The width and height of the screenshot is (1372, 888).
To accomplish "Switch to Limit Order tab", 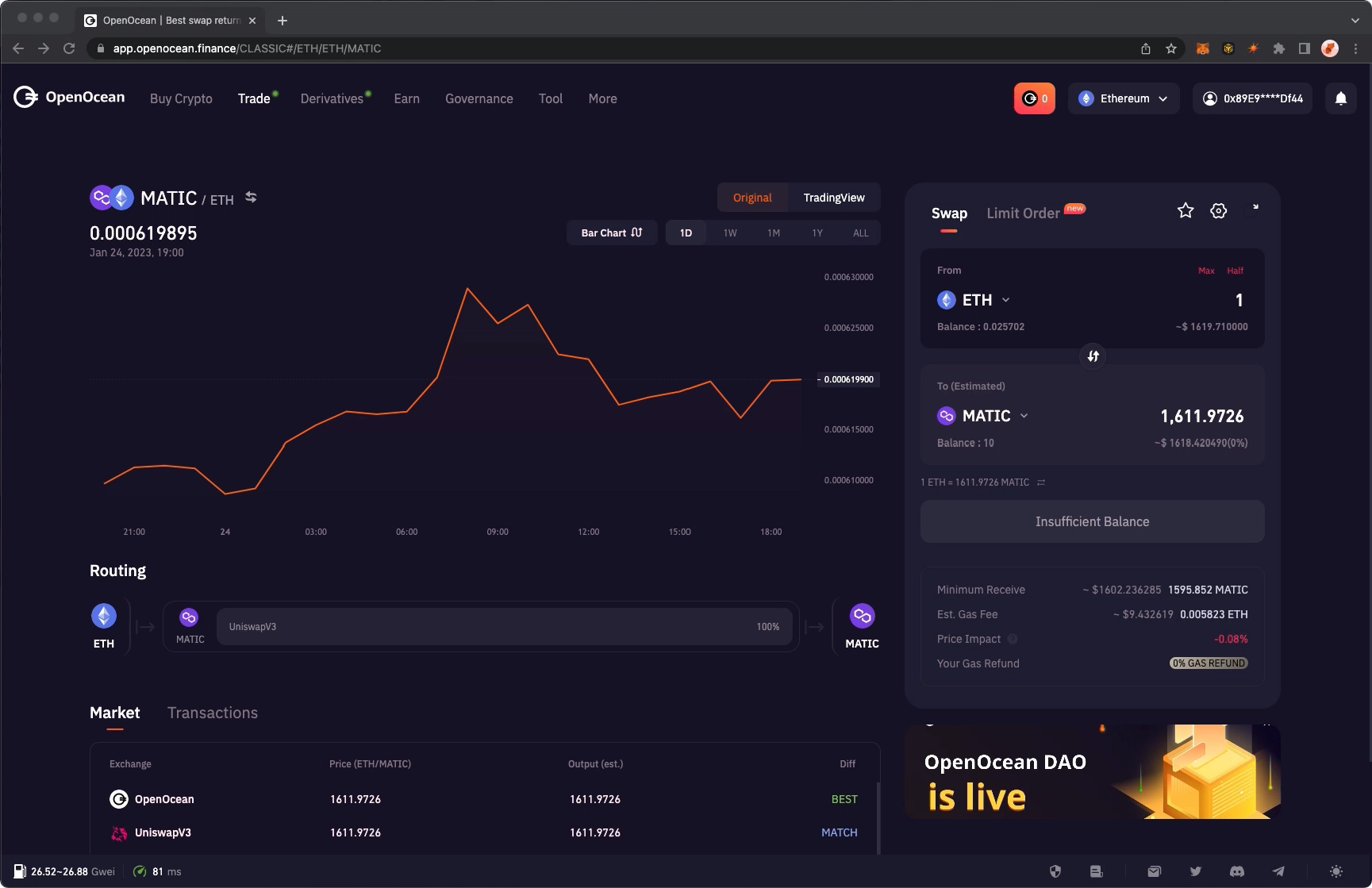I will pyautogui.click(x=1023, y=213).
